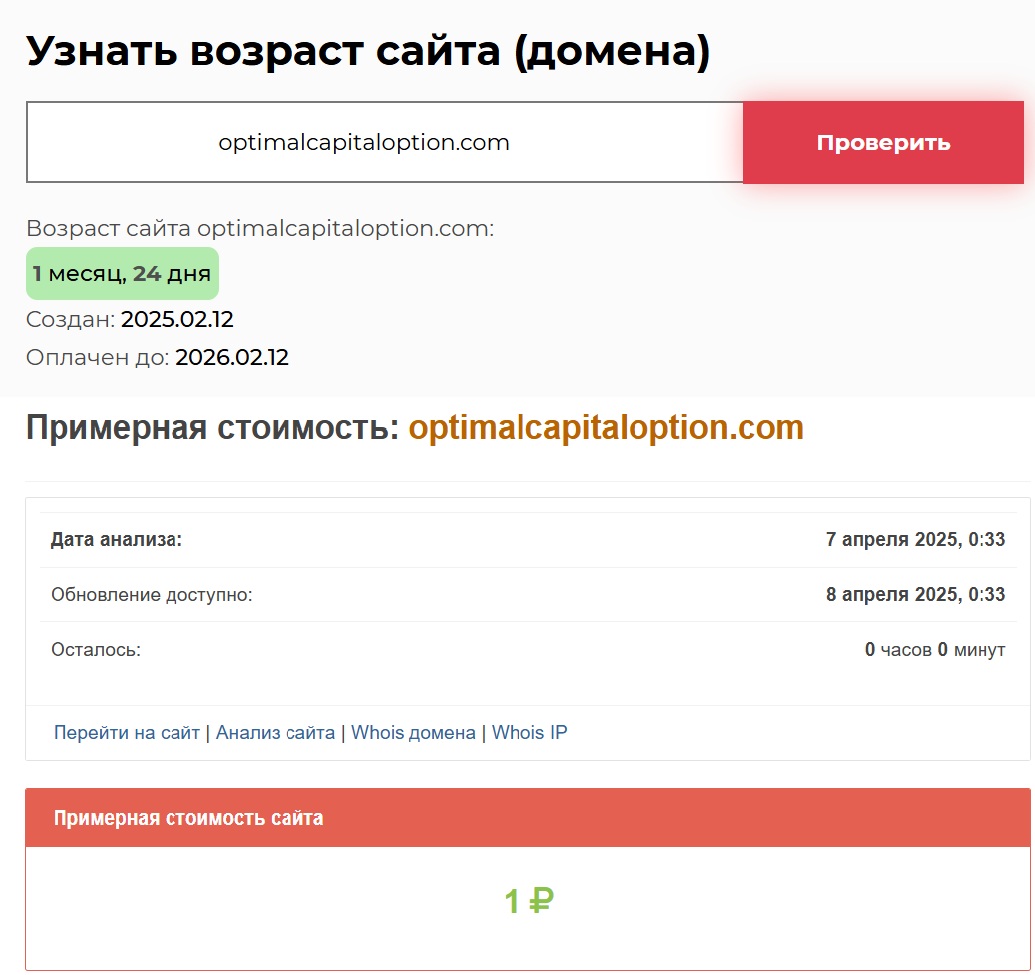The image size is (1035, 975).
Task: Click the '8 апреля 2025, 0:33' value
Action: click(x=915, y=595)
